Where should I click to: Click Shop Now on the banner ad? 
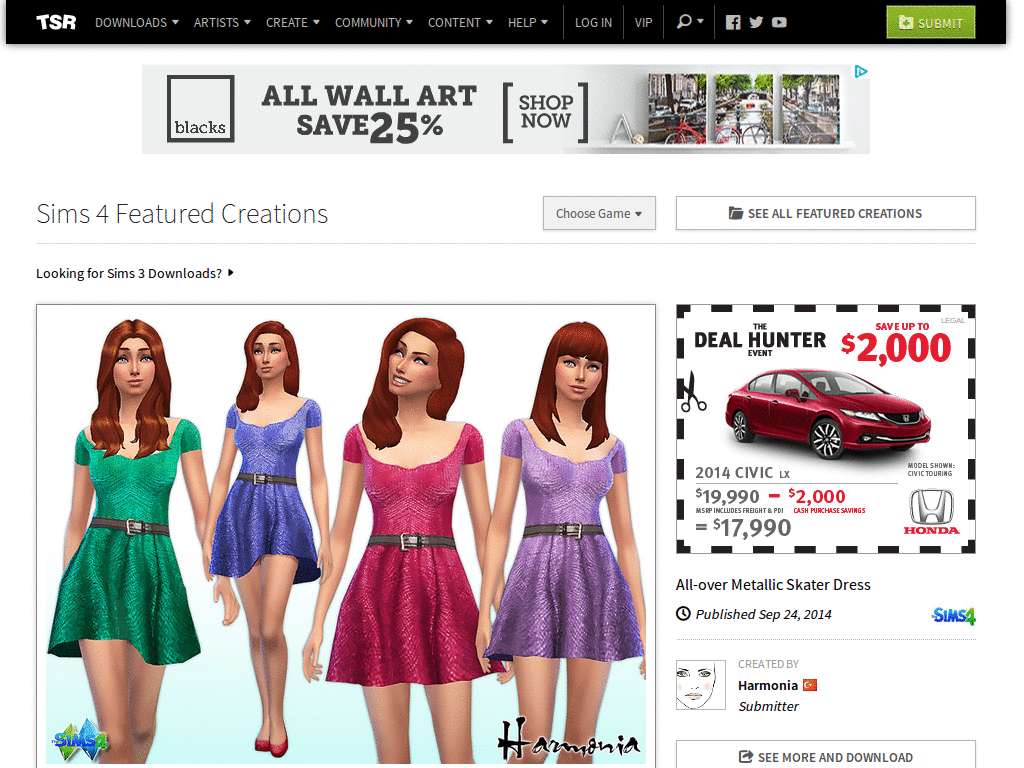click(x=545, y=112)
